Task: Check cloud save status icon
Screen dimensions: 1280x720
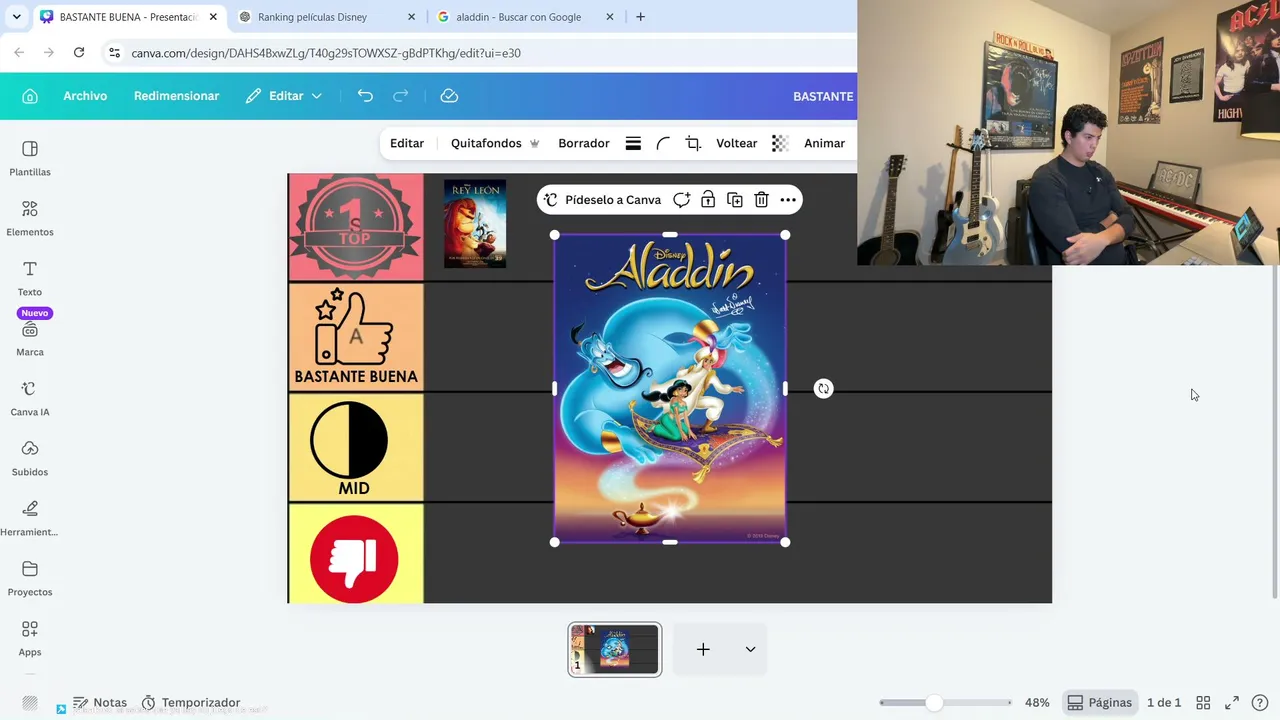Action: coord(449,96)
